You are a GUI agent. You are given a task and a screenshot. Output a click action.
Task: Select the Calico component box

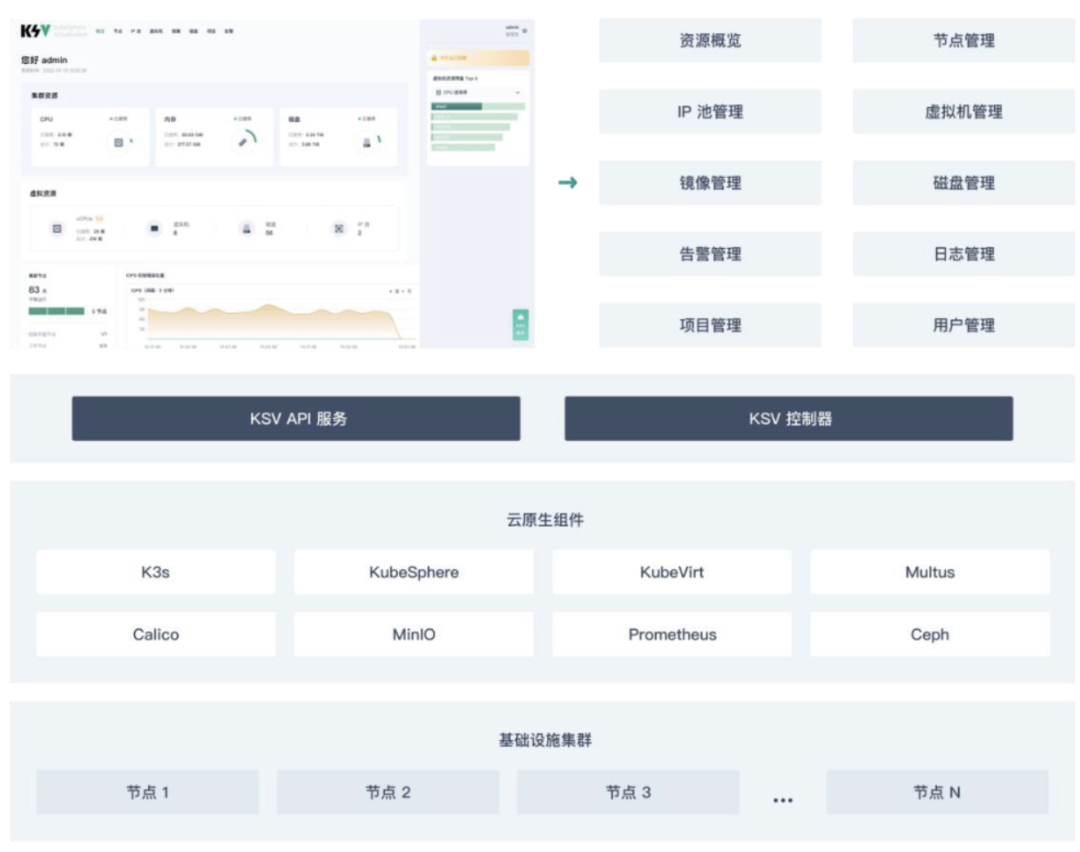[x=156, y=634]
